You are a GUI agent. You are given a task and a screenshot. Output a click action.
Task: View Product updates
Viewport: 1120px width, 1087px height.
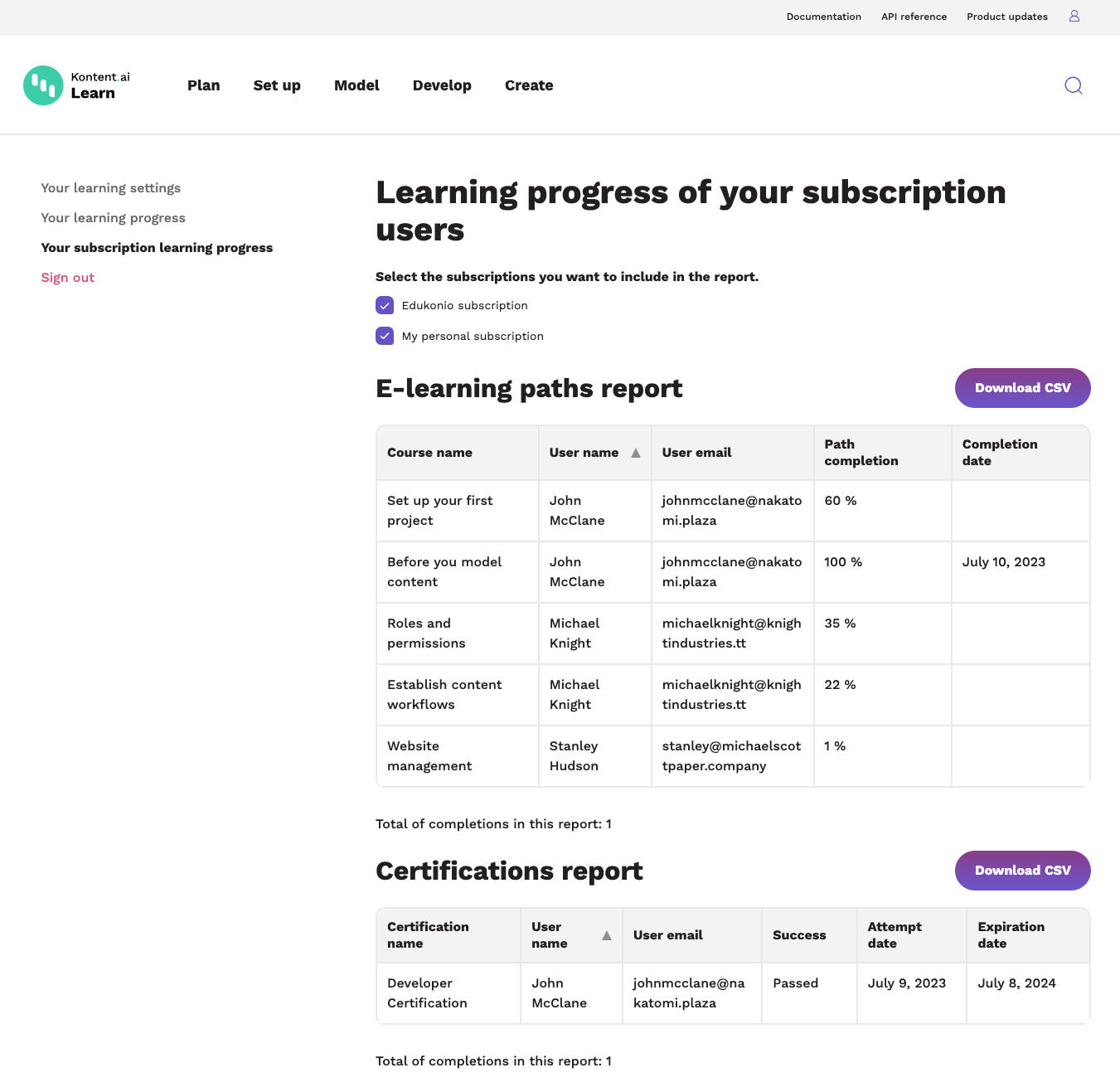pyautogui.click(x=1006, y=17)
